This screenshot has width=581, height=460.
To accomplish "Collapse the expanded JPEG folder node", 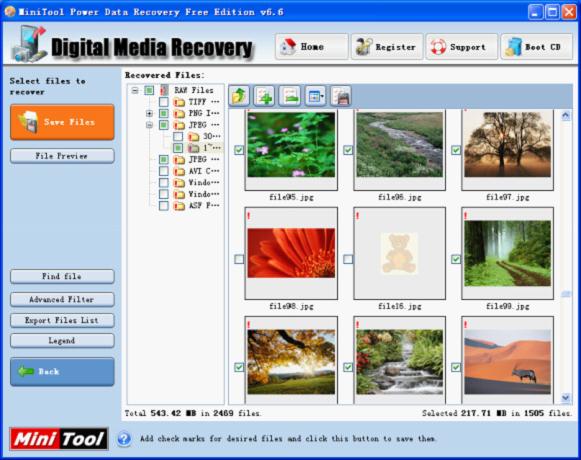I will [x=149, y=125].
